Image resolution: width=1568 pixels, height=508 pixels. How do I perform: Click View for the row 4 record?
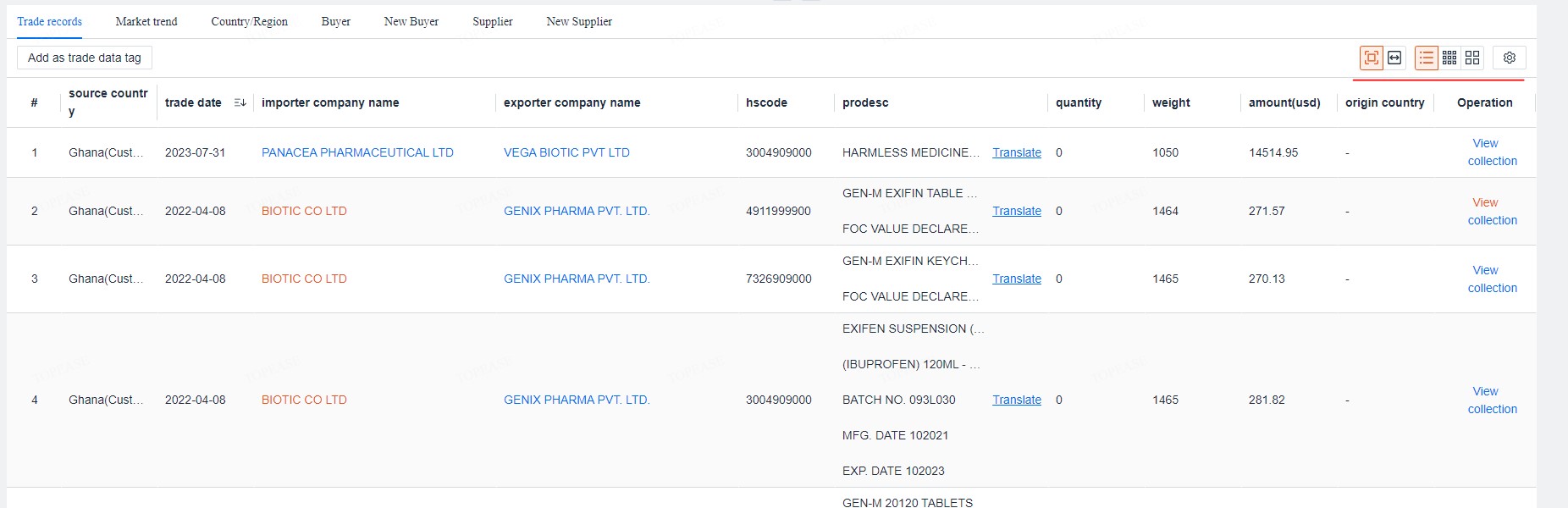(1485, 391)
